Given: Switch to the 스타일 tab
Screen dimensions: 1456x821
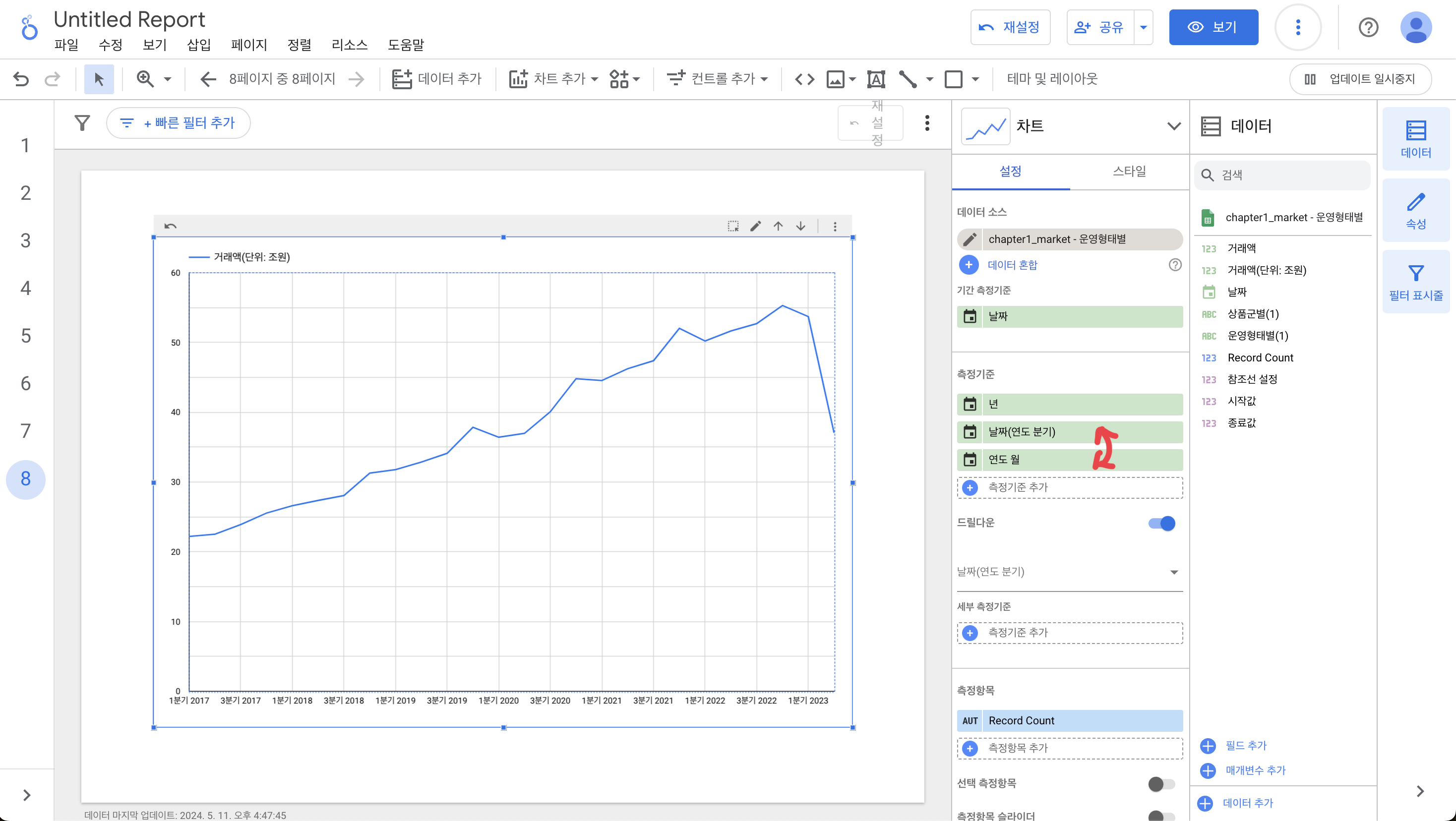Looking at the screenshot, I should click(1129, 171).
